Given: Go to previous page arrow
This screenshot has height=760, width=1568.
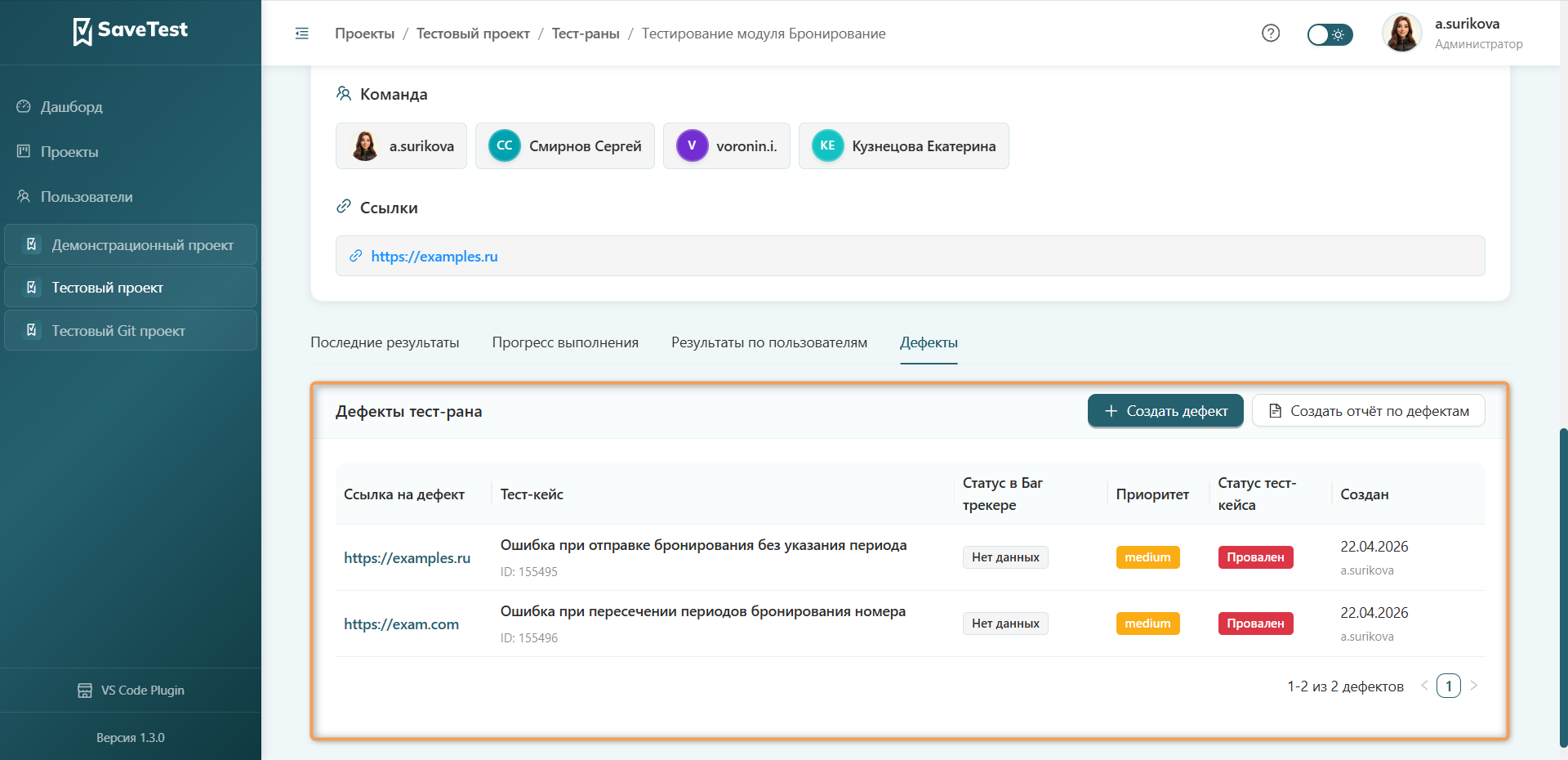Looking at the screenshot, I should pyautogui.click(x=1424, y=686).
